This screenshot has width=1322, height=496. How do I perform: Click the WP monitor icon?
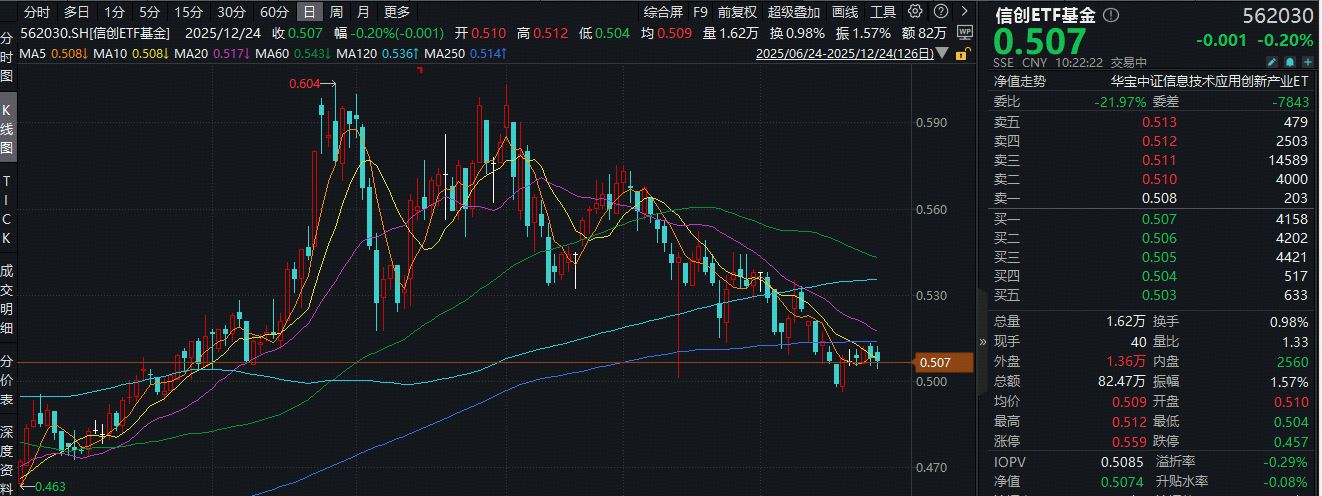964,32
